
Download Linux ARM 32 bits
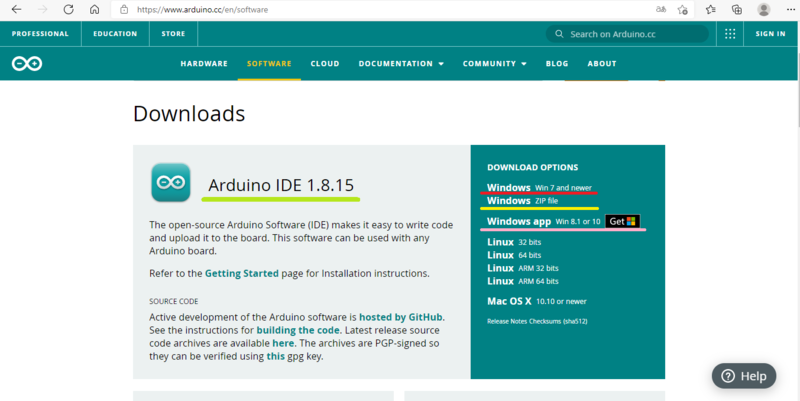pos(522,268)
